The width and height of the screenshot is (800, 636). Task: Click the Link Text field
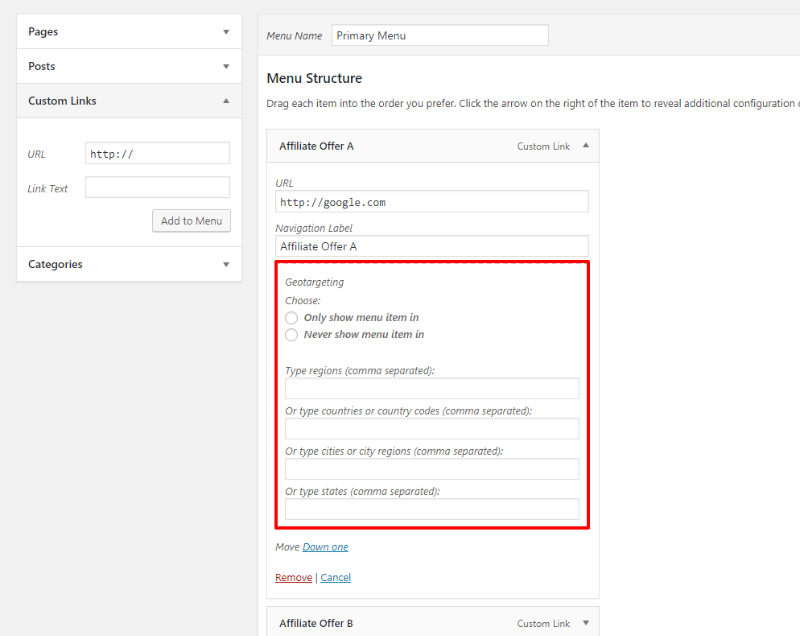click(157, 187)
